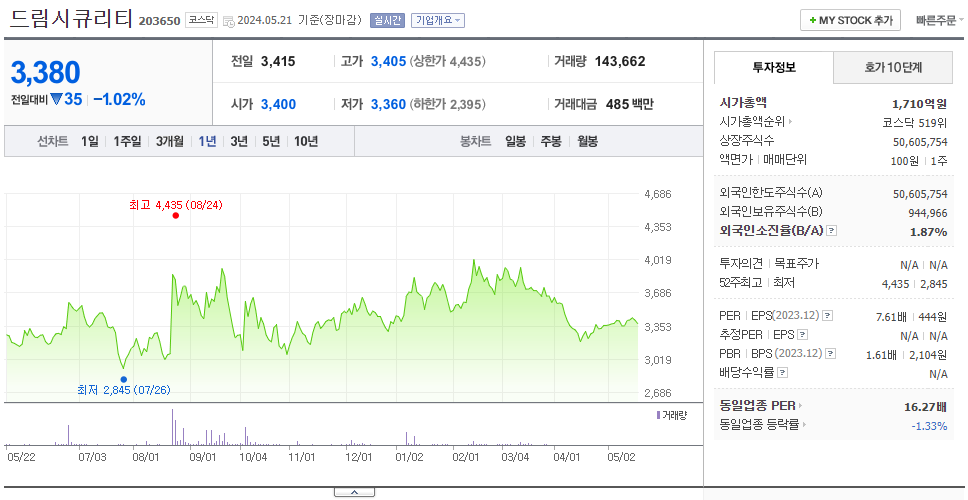
Task: Click the red 최고 4,435 marker dot
Action: (x=176, y=215)
